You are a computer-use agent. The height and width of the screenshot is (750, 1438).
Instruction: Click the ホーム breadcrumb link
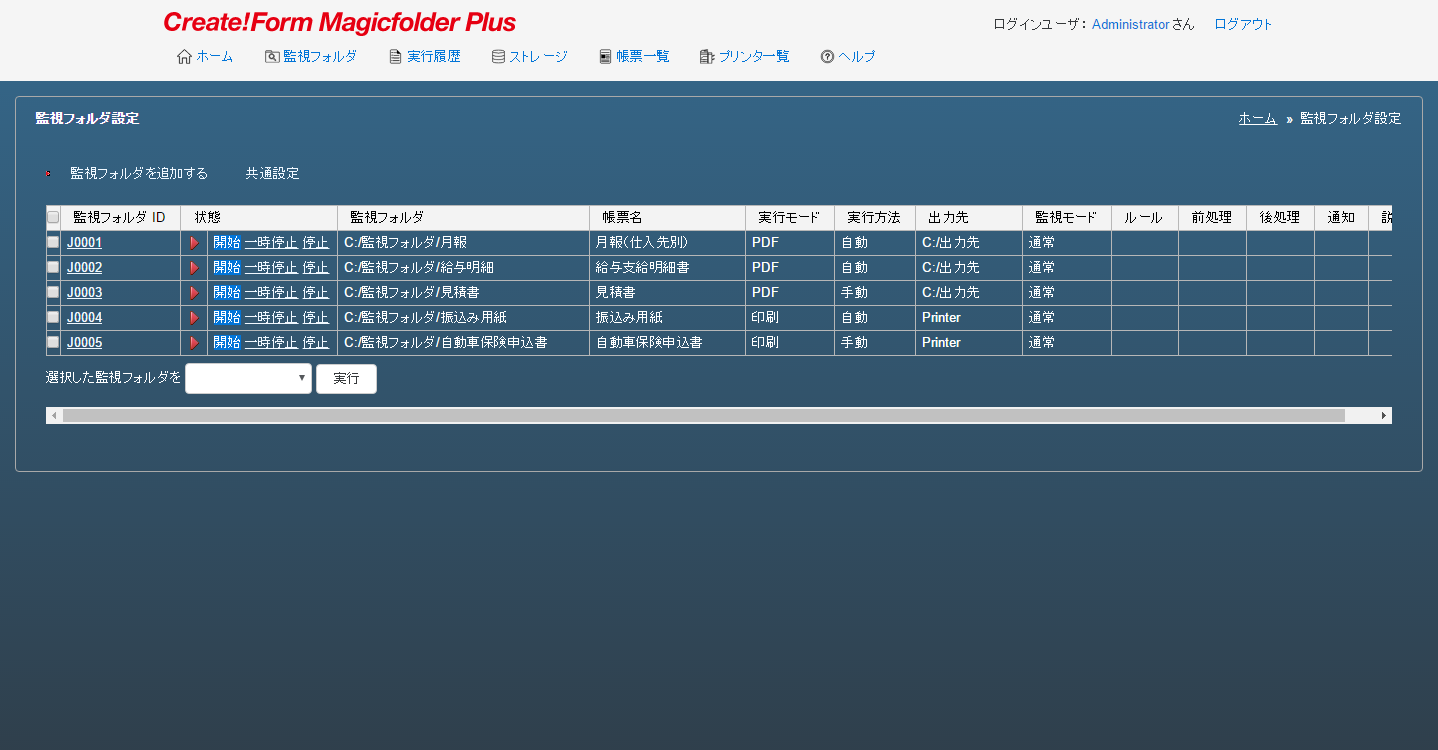tap(1258, 119)
